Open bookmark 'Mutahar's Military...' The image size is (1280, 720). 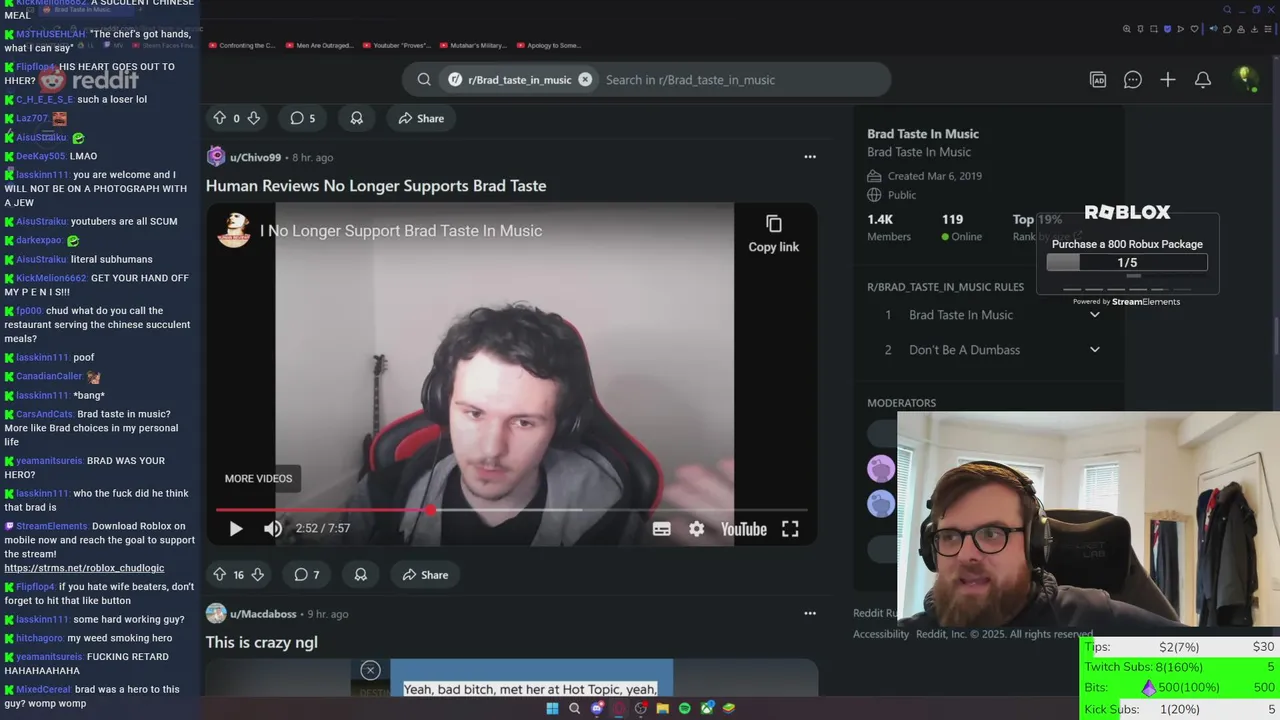point(475,45)
